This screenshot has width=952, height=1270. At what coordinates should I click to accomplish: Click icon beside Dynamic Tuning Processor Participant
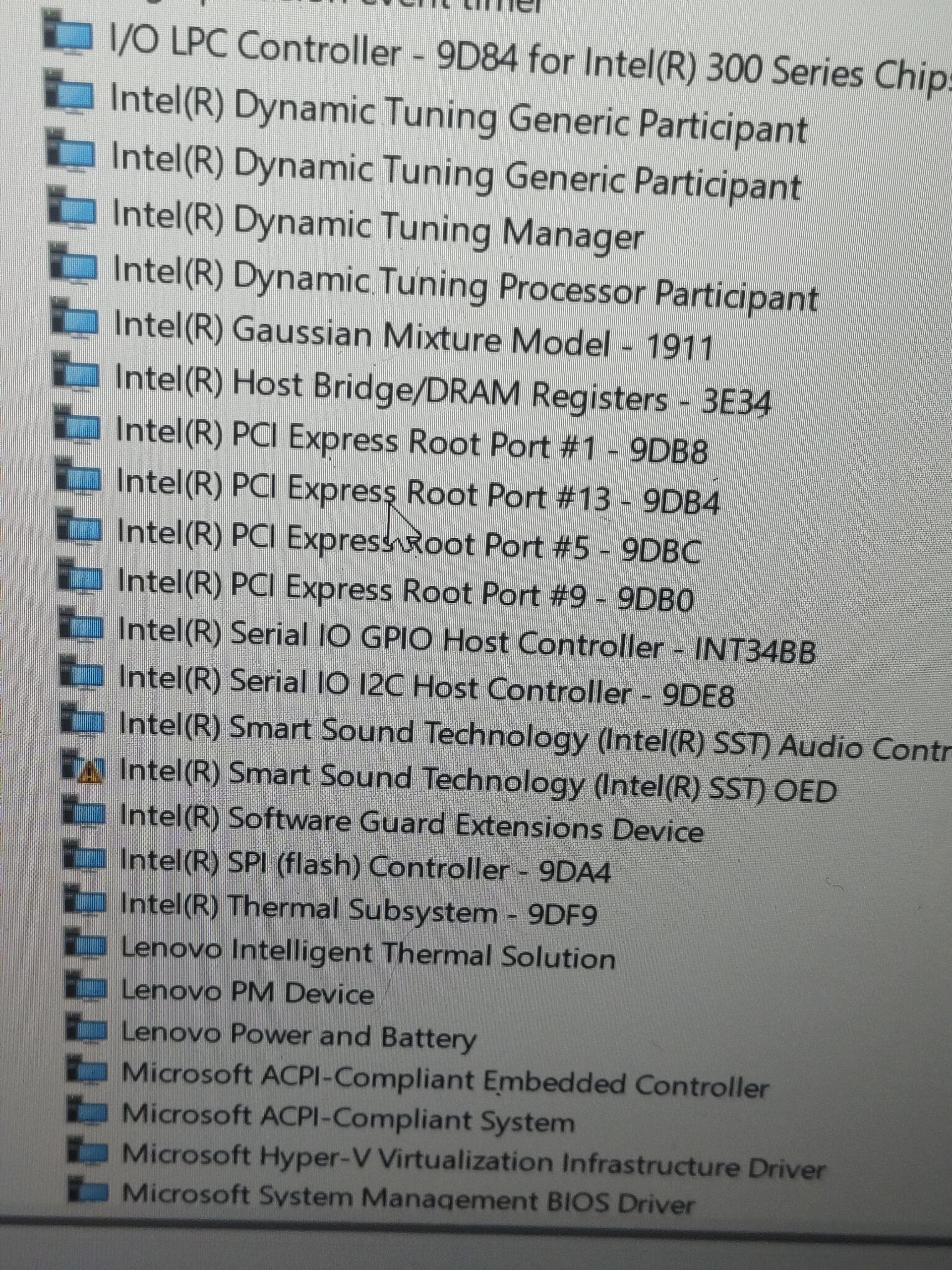coord(73,264)
